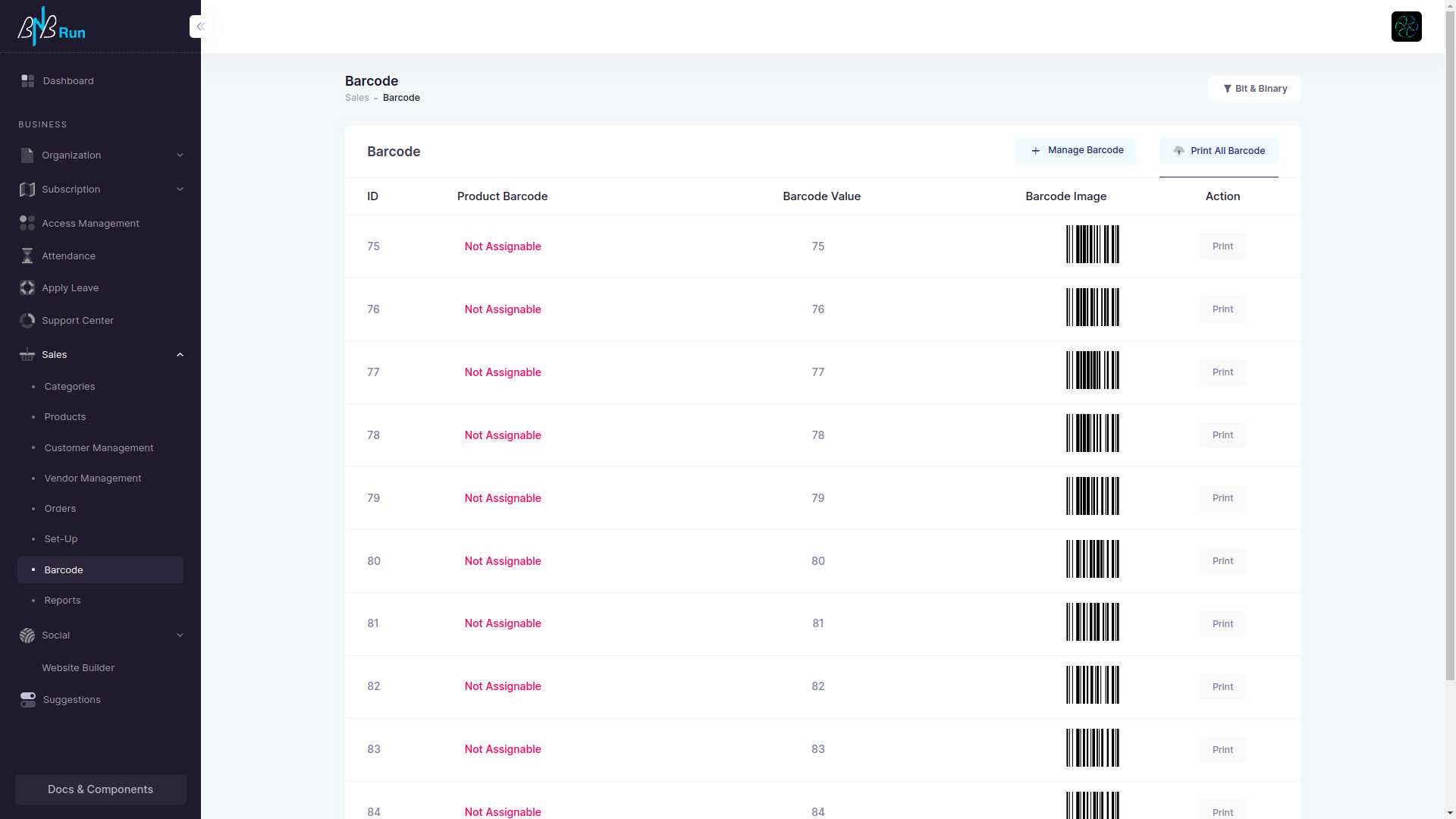
Task: Click the Suggestions toggle icon
Action: (28, 700)
